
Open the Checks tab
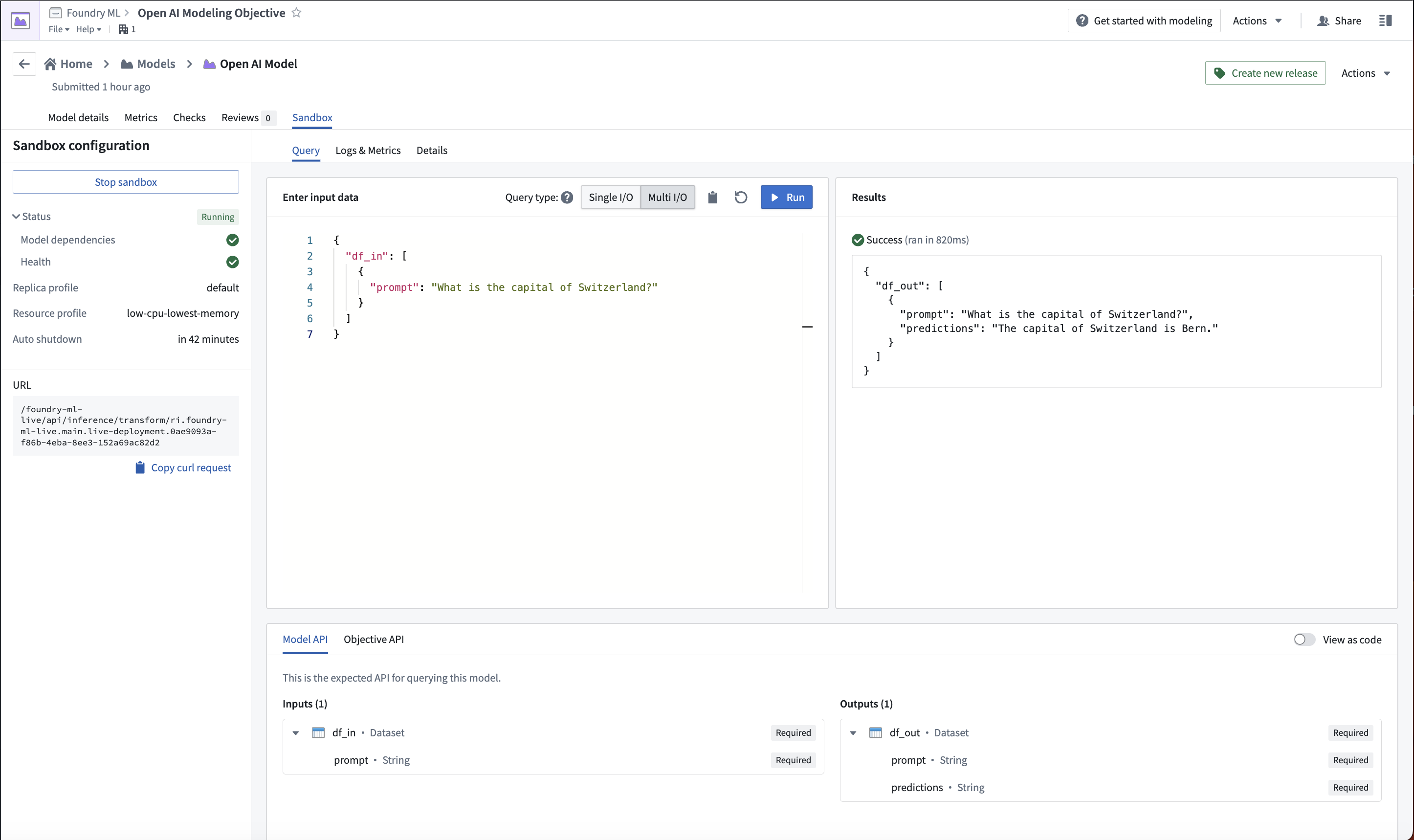click(189, 118)
